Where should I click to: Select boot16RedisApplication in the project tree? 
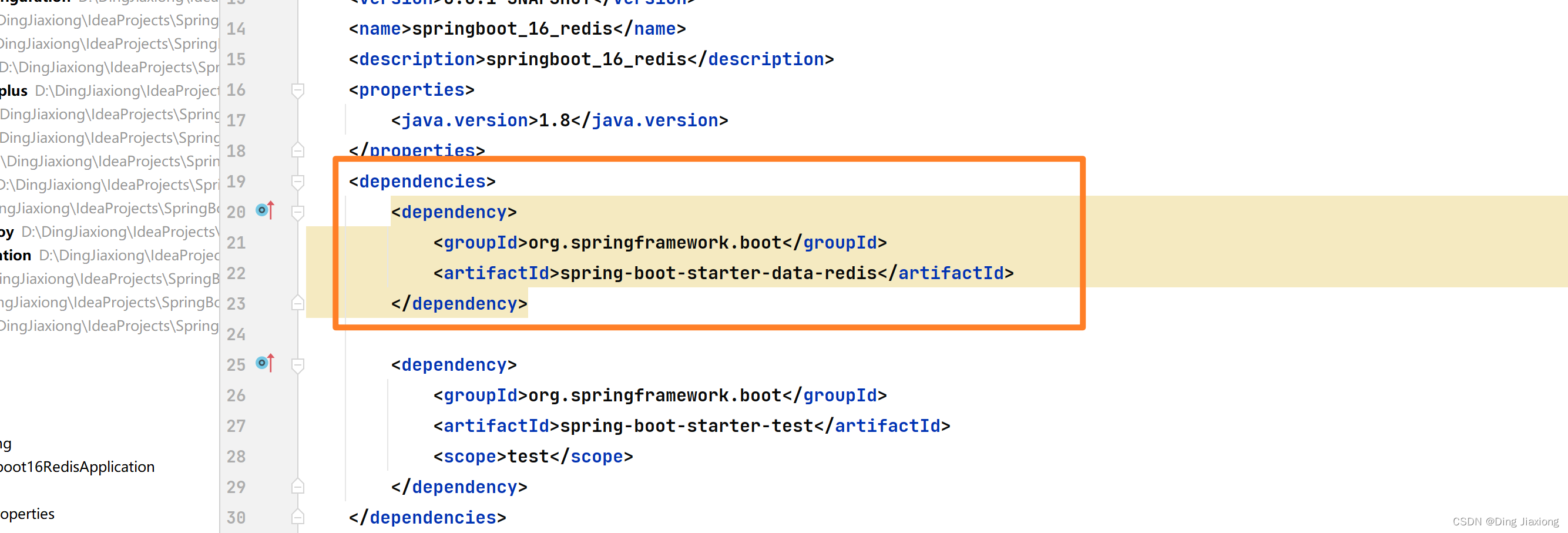[78, 467]
